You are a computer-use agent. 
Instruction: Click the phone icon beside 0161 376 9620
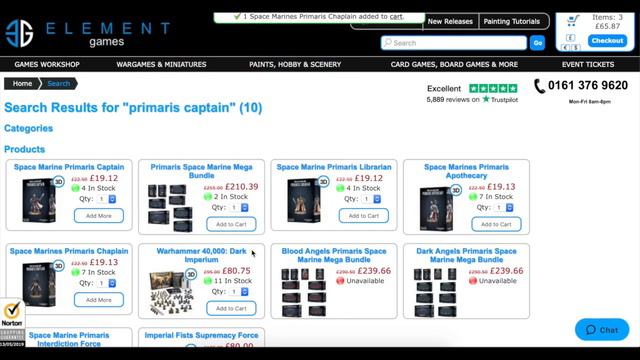pyautogui.click(x=540, y=86)
